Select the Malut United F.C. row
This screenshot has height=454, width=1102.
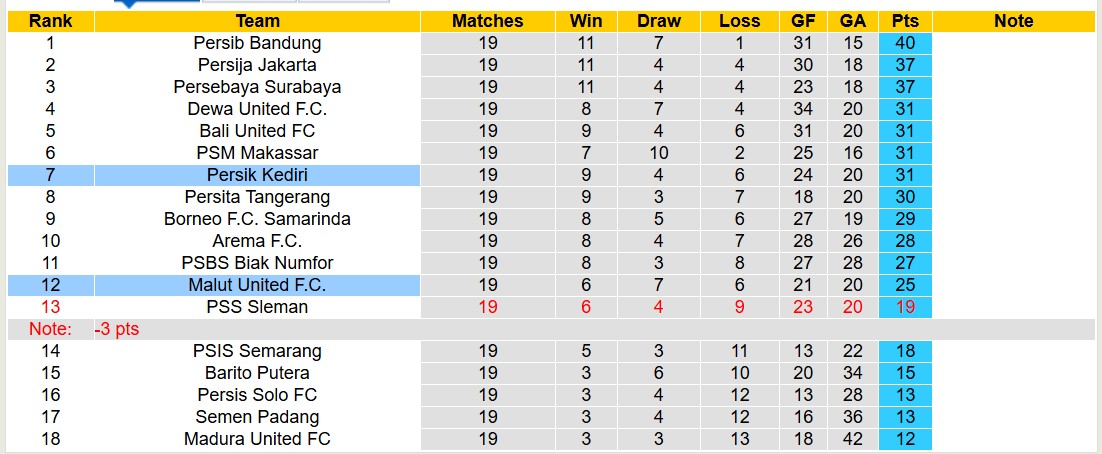(257, 285)
